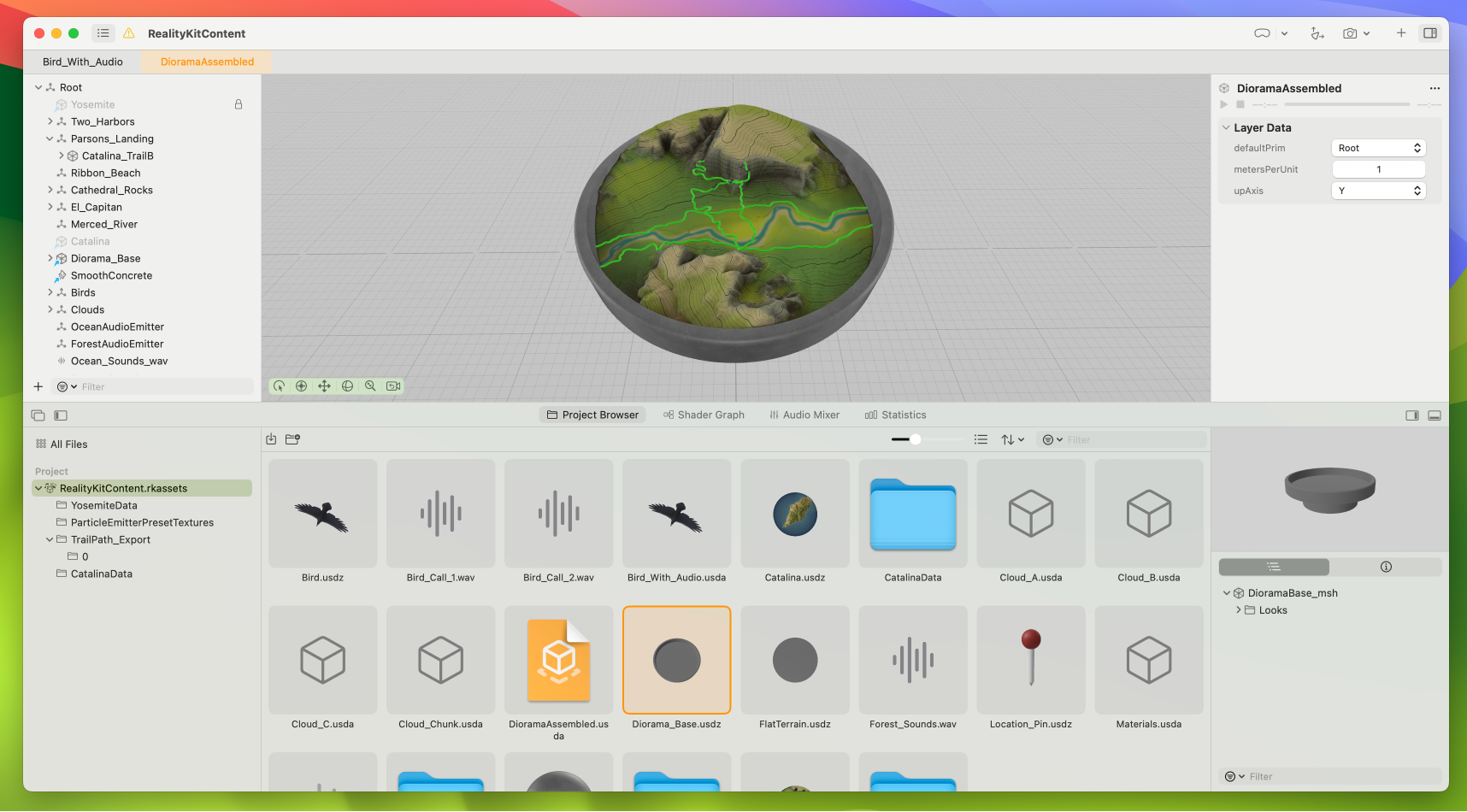Viewport: 1467px width, 812px height.
Task: Switch to the Shader Graph tab
Action: [x=704, y=415]
